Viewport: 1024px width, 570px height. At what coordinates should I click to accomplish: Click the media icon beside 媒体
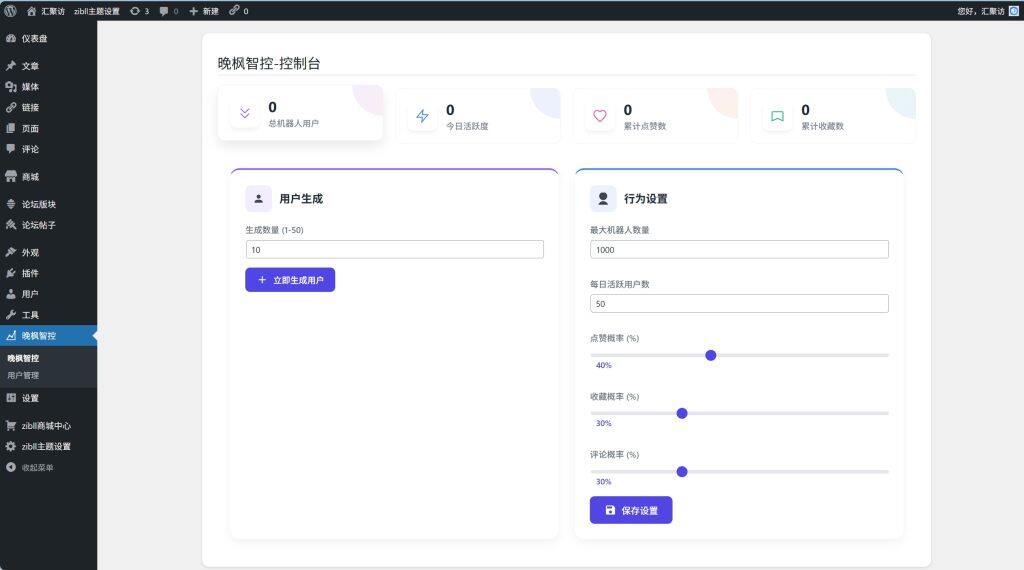pos(10,87)
